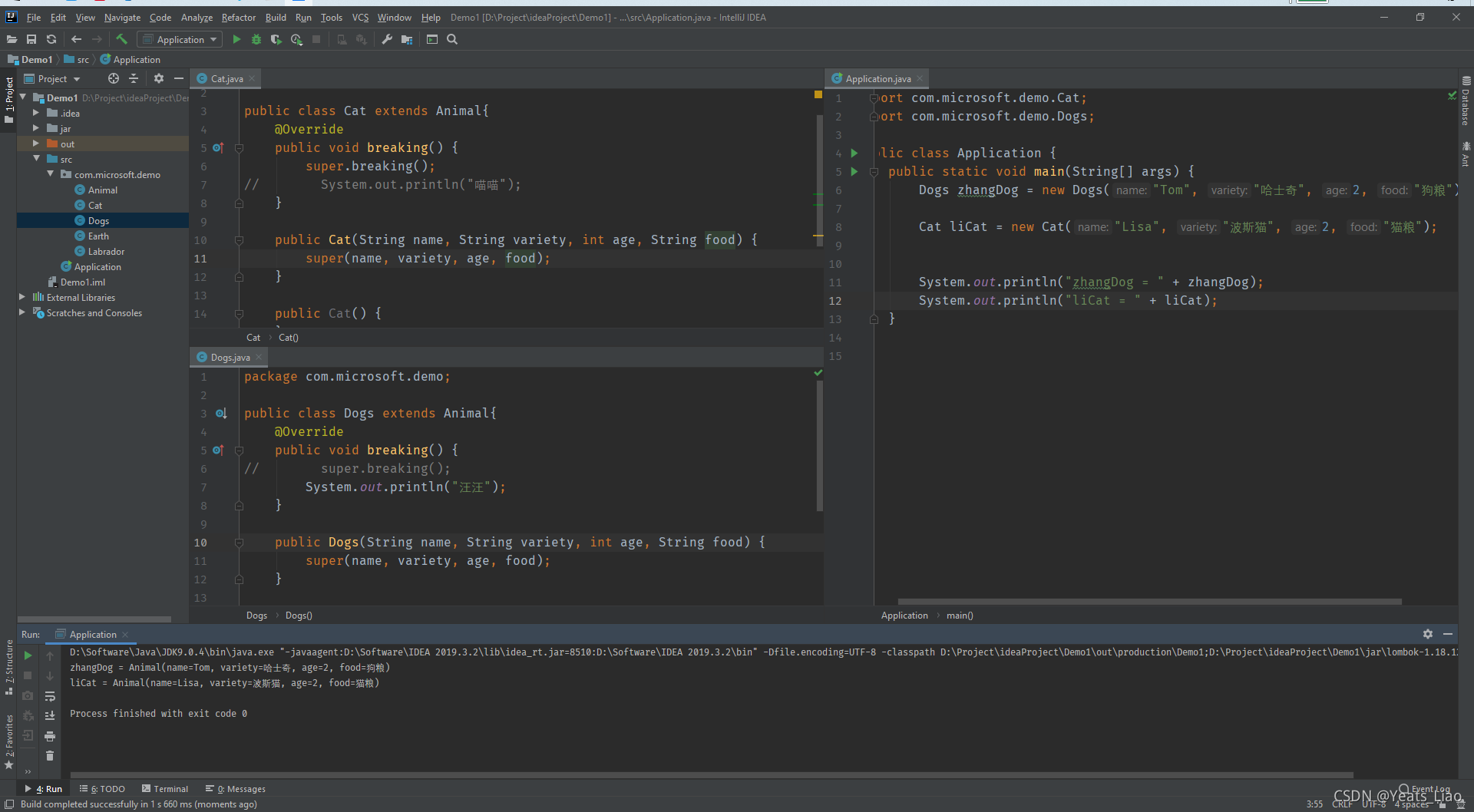Collapse the src folder in Project tree
1474x812 pixels.
click(36, 159)
